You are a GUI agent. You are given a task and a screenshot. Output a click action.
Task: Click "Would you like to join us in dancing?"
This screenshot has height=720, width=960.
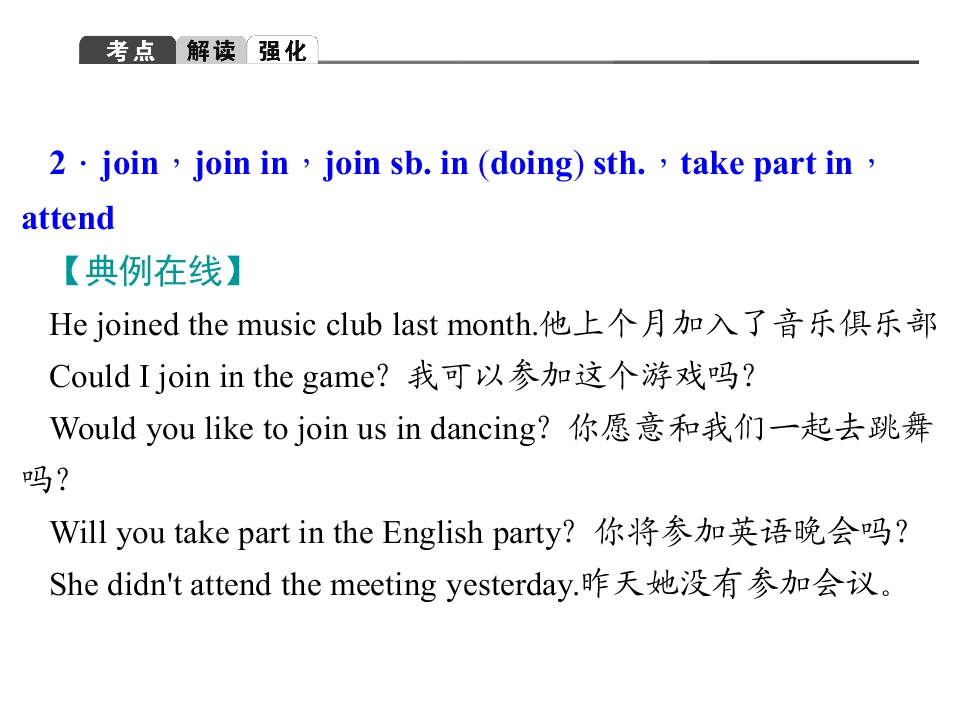coord(300,429)
